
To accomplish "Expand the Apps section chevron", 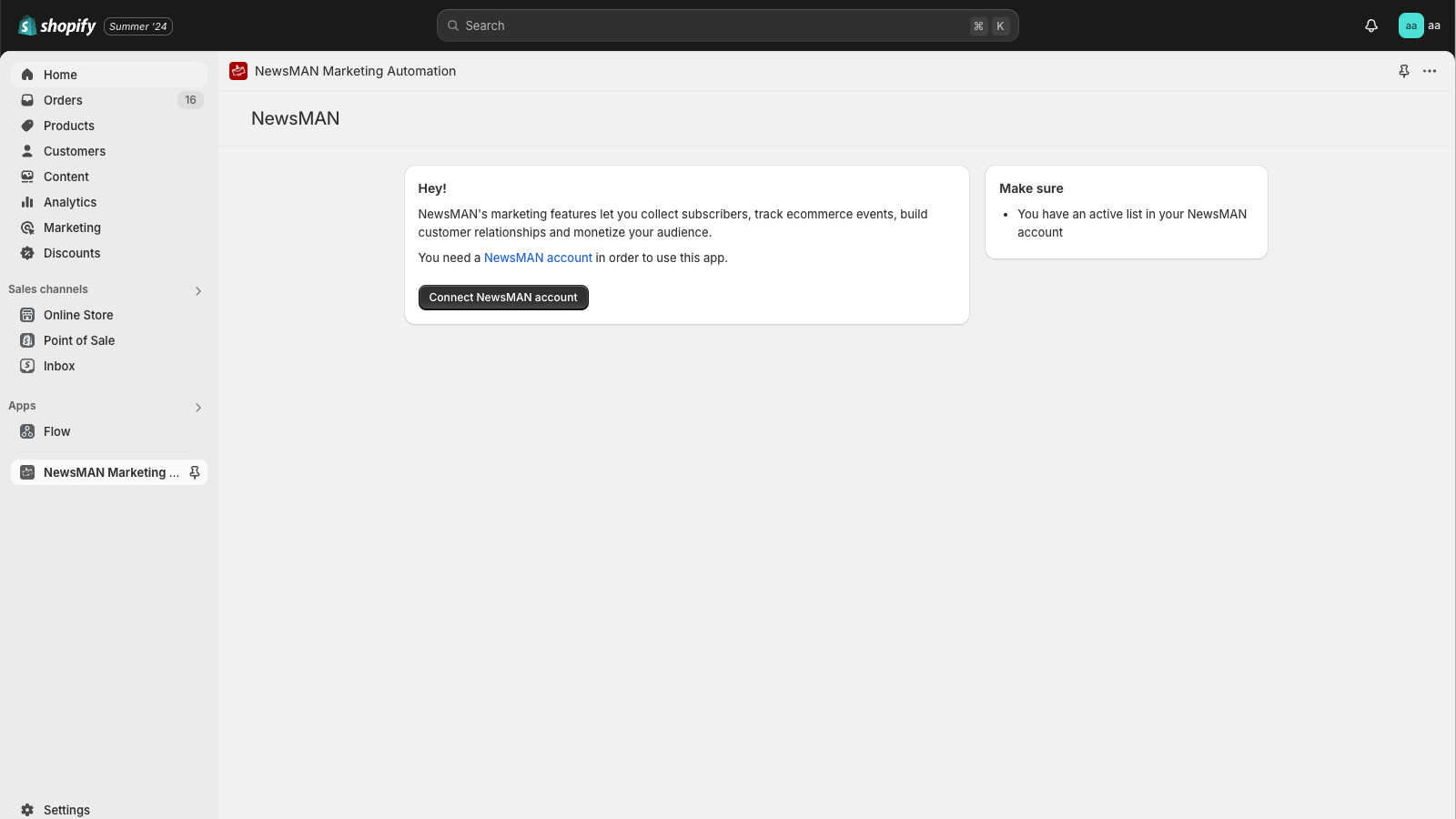I will [x=198, y=408].
